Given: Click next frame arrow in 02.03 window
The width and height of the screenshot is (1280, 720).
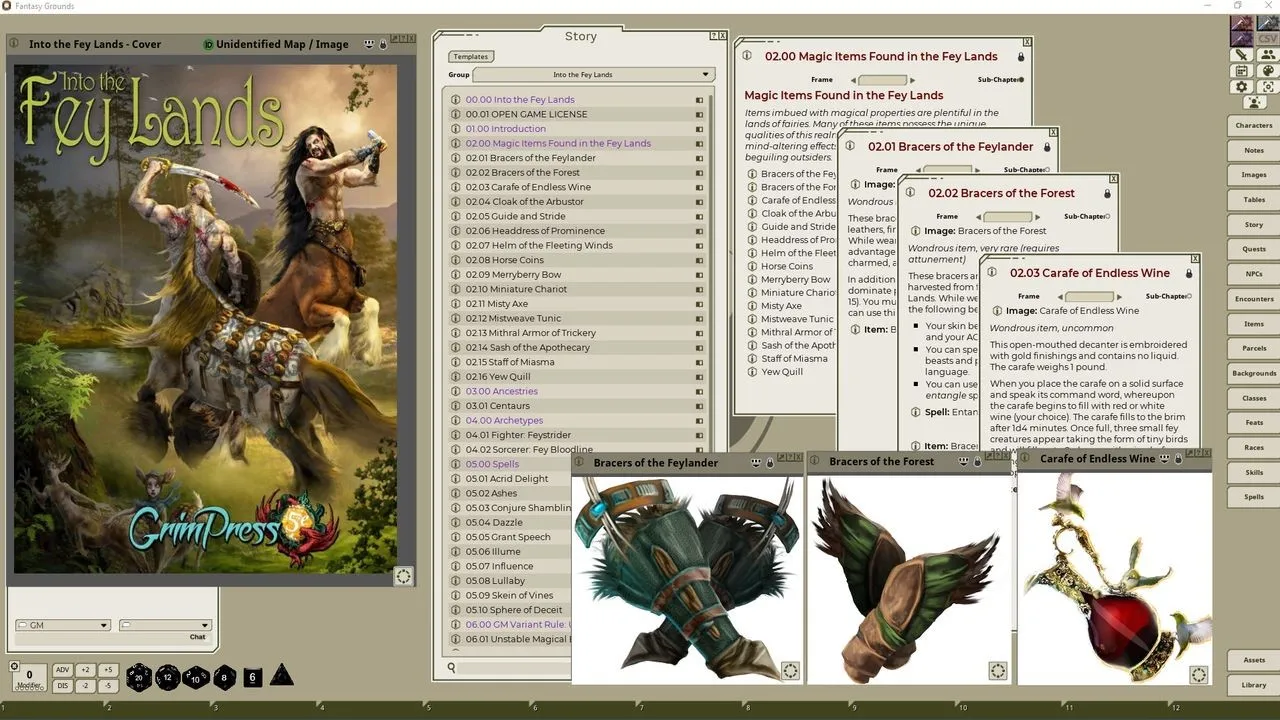Looking at the screenshot, I should tap(1119, 297).
